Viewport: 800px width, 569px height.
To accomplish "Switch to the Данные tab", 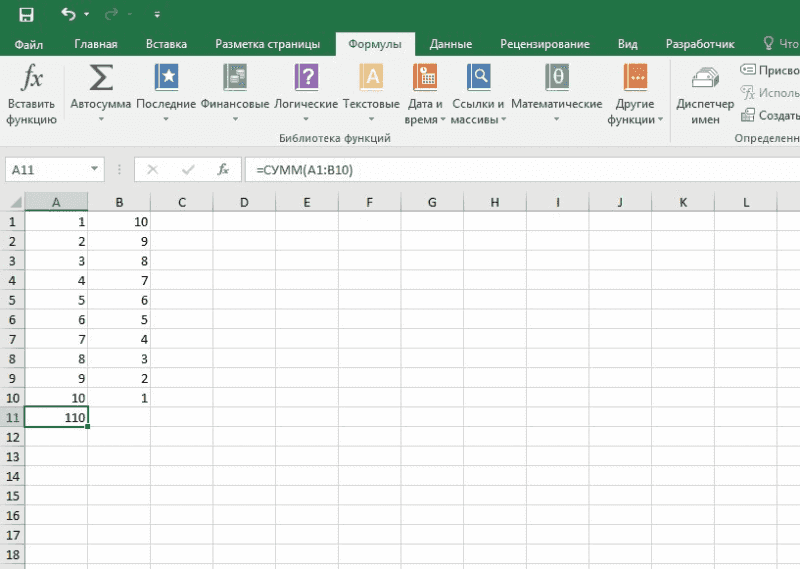I will click(450, 44).
